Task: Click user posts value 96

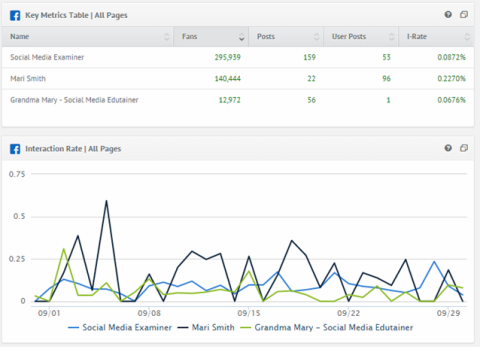Action: (x=386, y=79)
